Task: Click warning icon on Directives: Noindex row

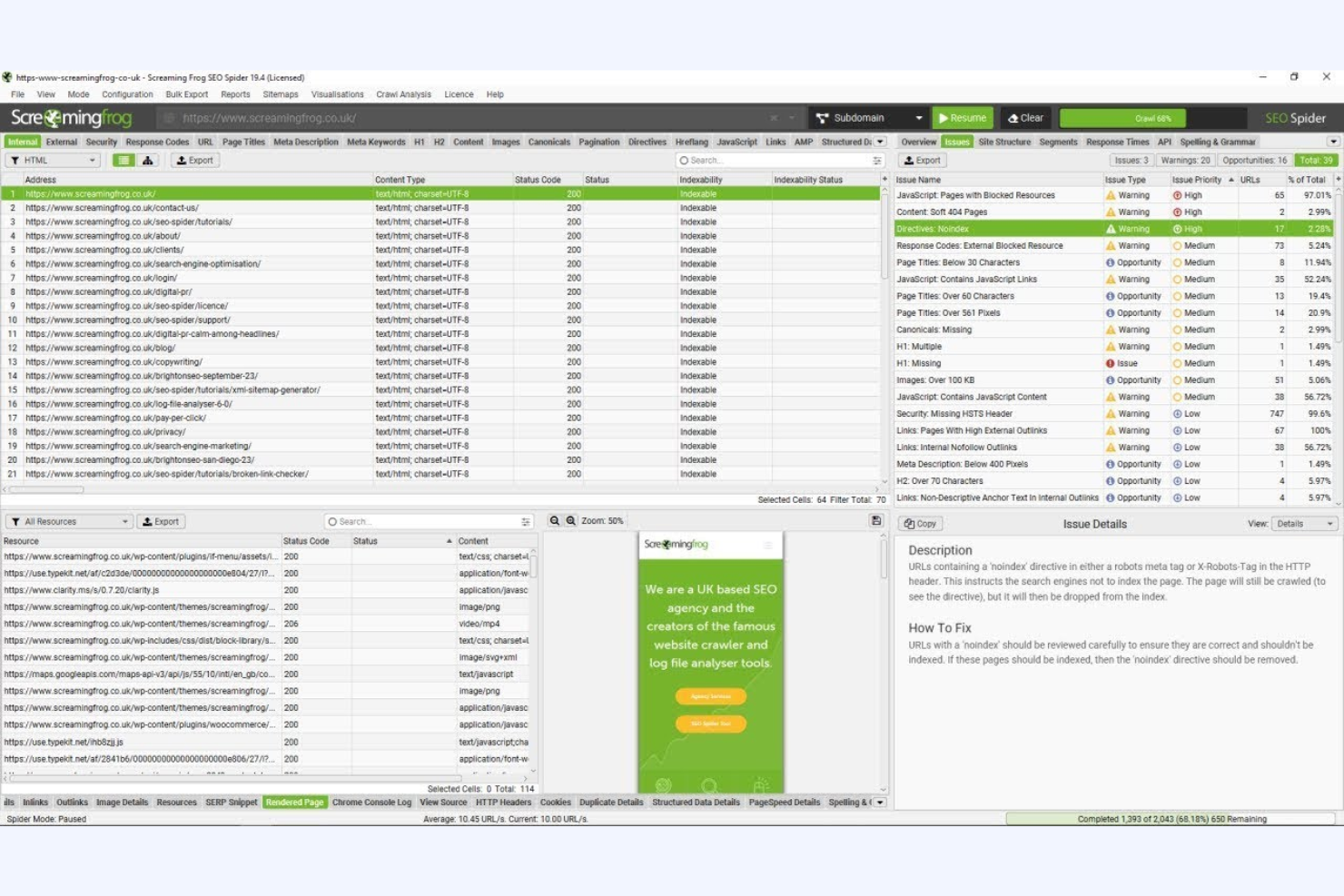Action: tap(1111, 229)
